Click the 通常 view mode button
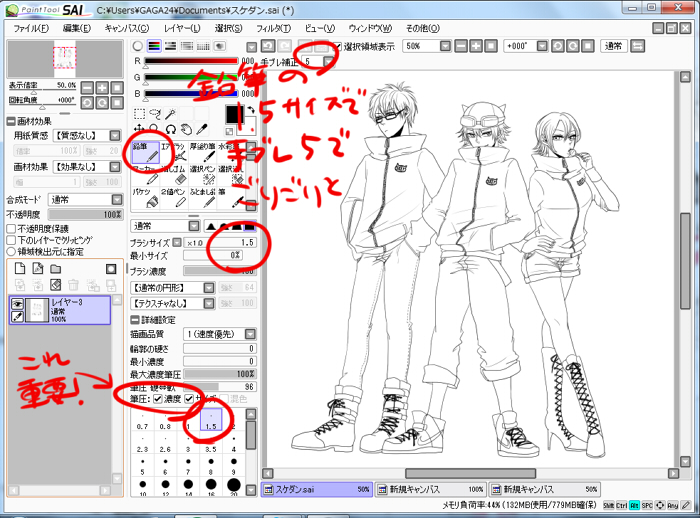700x518 pixels. point(613,46)
